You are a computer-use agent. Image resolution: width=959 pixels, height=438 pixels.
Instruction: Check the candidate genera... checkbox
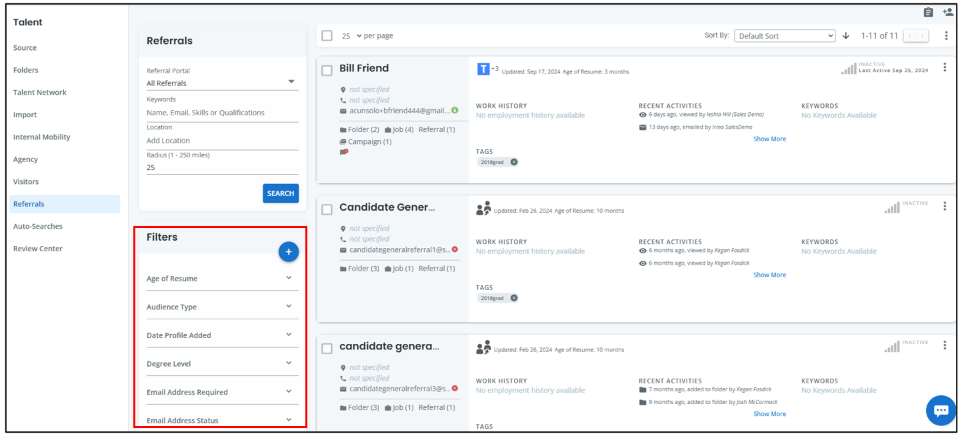(x=327, y=348)
